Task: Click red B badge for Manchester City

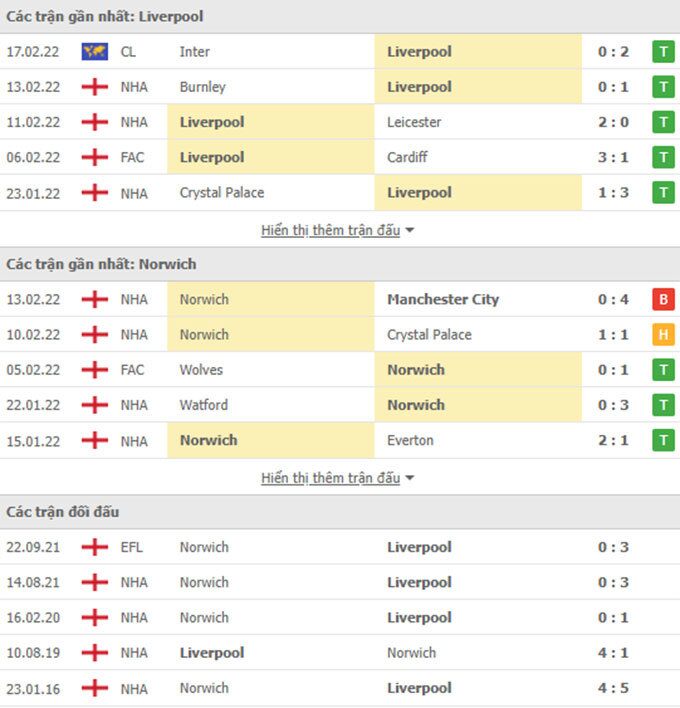Action: tap(662, 299)
